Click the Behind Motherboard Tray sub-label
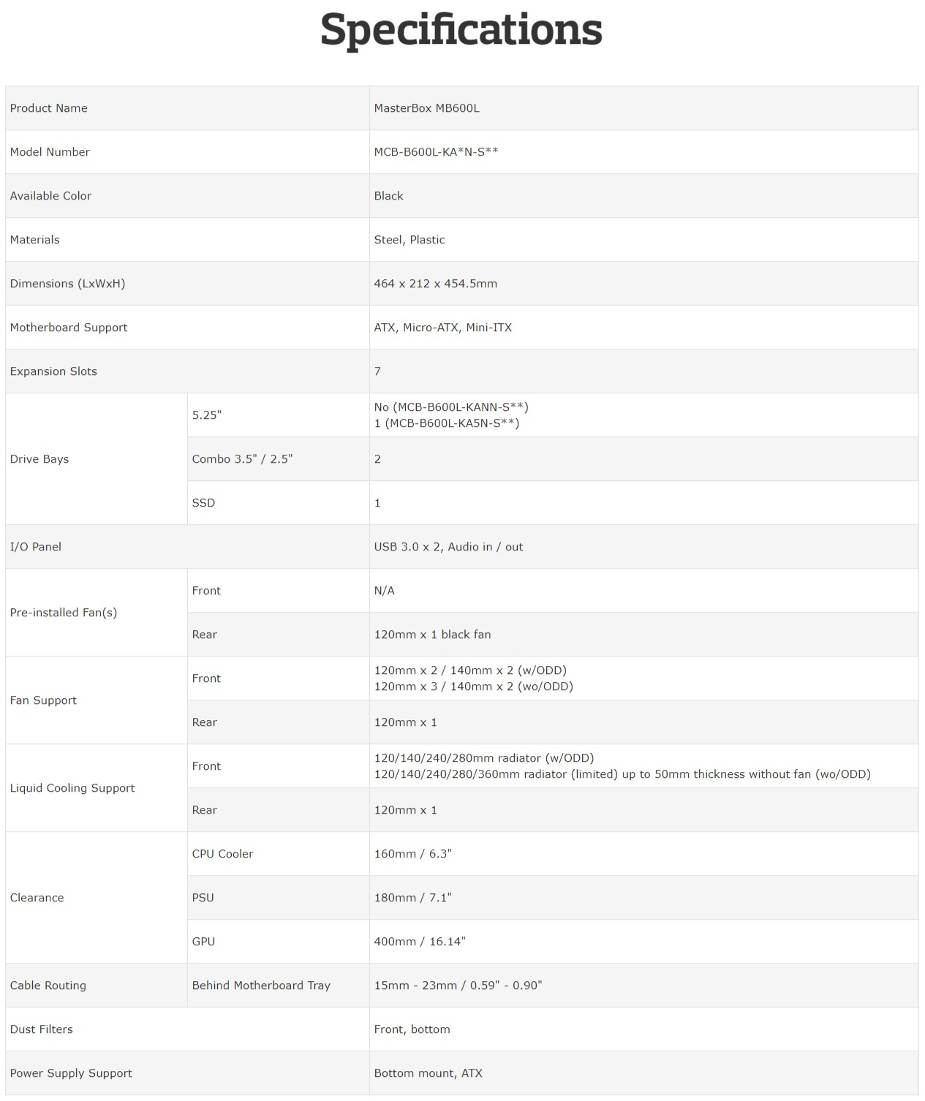925x1101 pixels. click(x=261, y=986)
